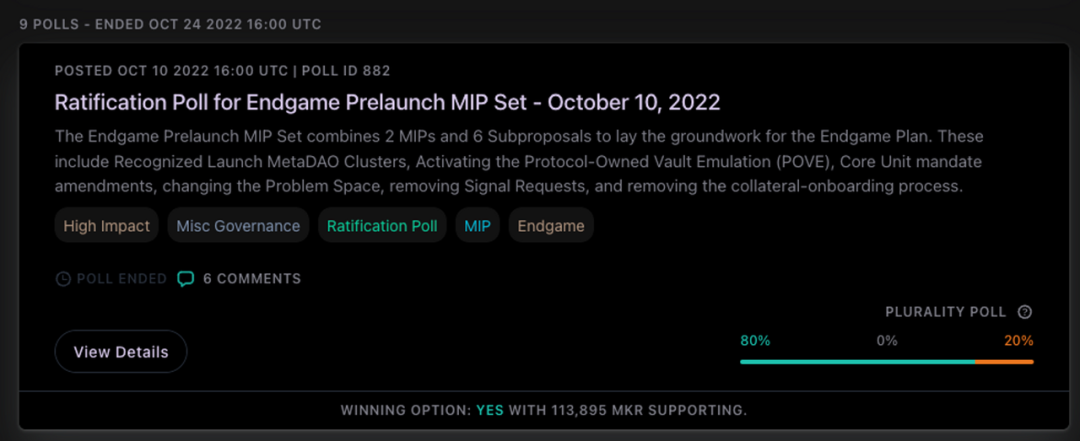Filter by the Misc Governance tag

click(x=238, y=226)
